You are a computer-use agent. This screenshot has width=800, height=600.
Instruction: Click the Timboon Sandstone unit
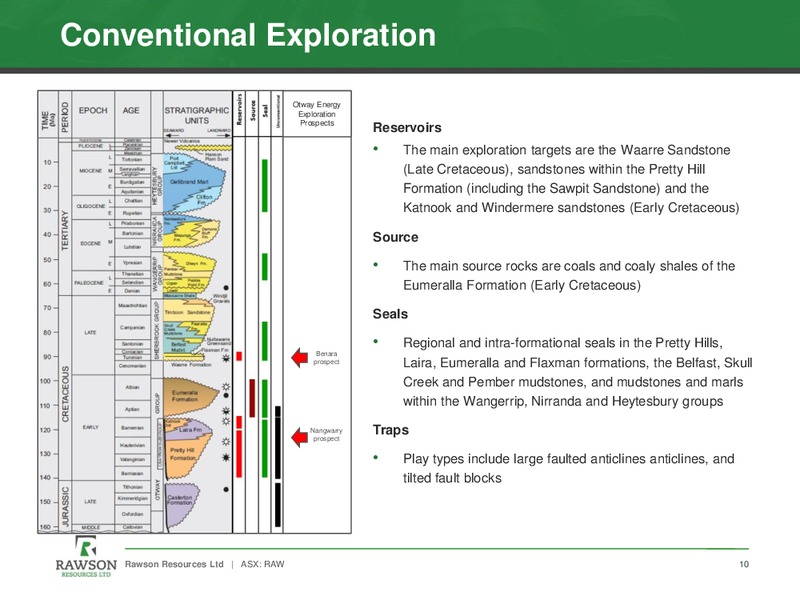(x=187, y=312)
